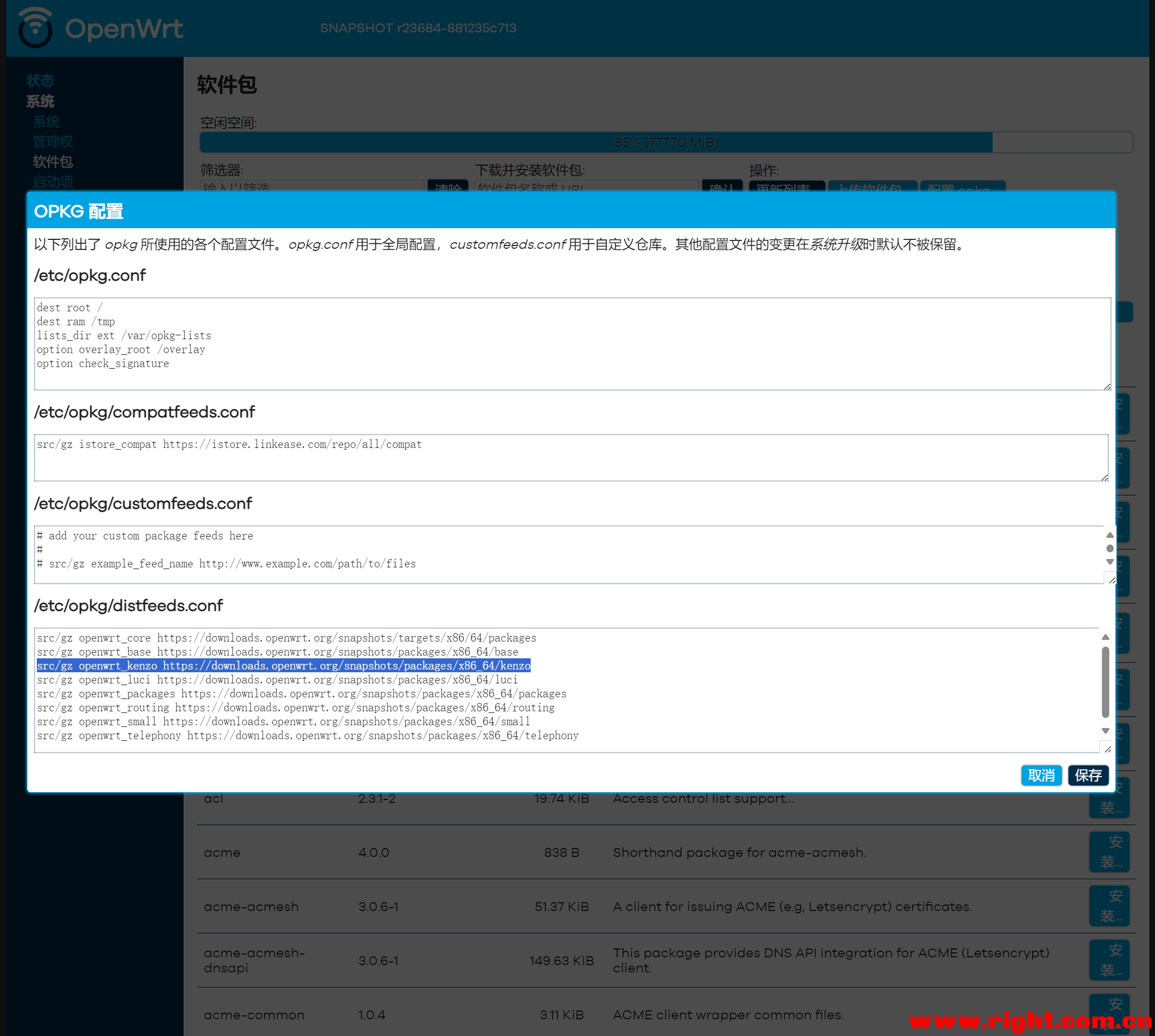Cancel the dialog with 取消
1155x1036 pixels.
tap(1041, 775)
